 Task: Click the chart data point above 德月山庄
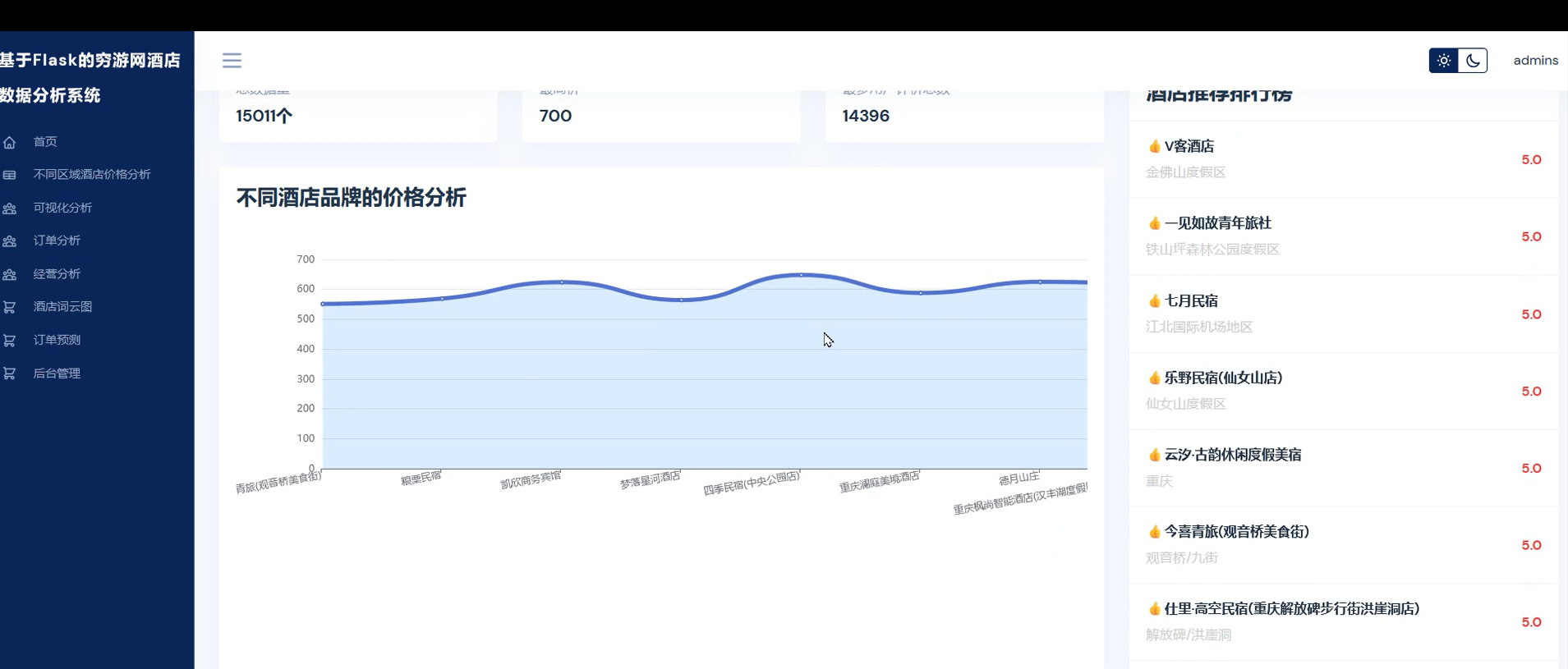pos(1040,282)
